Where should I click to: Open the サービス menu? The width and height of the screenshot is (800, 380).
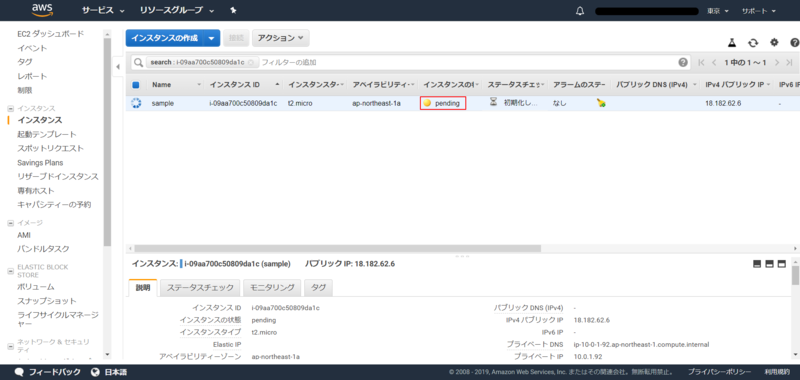(x=104, y=10)
